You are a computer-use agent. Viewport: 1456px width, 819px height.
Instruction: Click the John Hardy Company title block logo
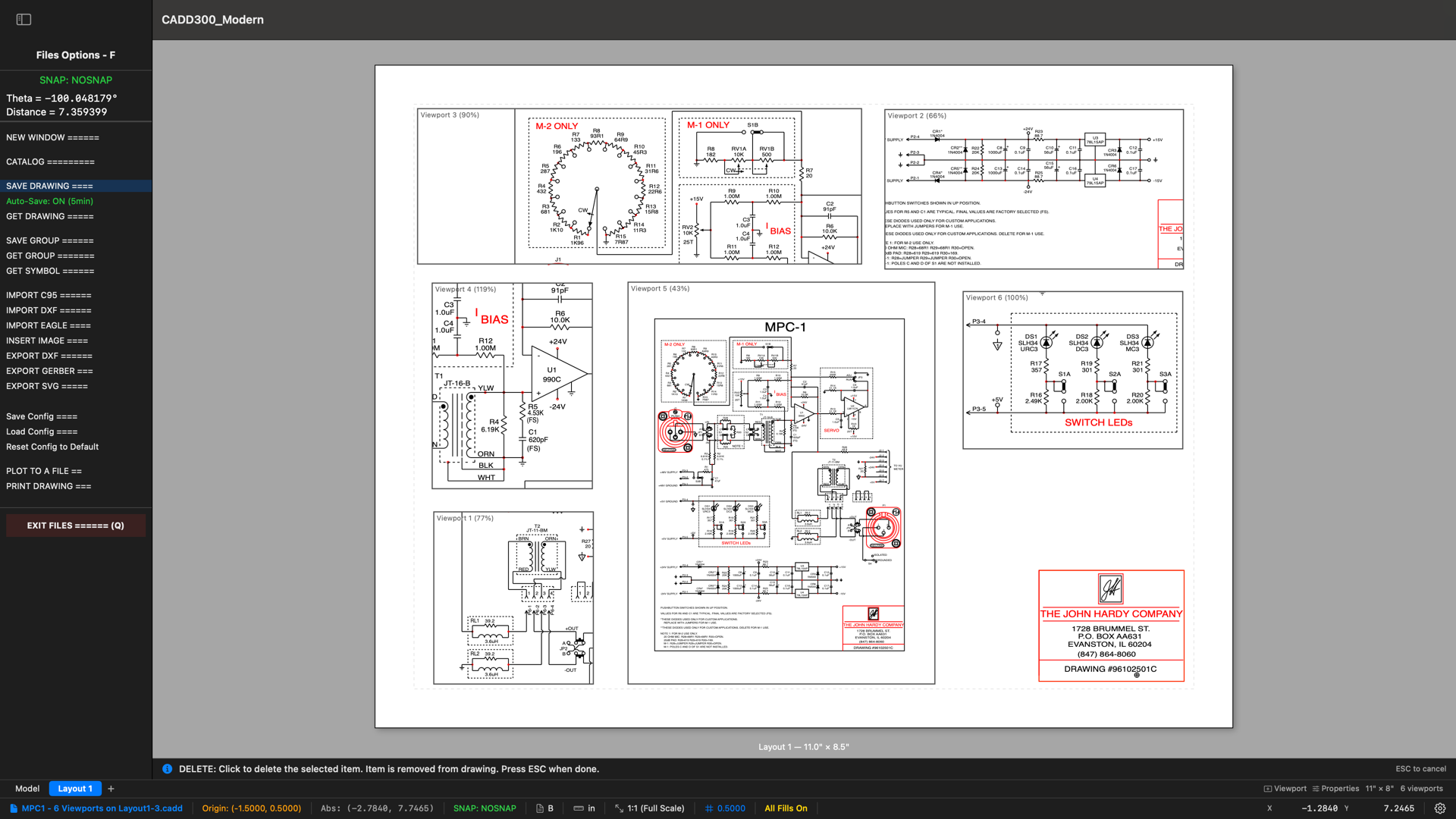pos(1111,588)
